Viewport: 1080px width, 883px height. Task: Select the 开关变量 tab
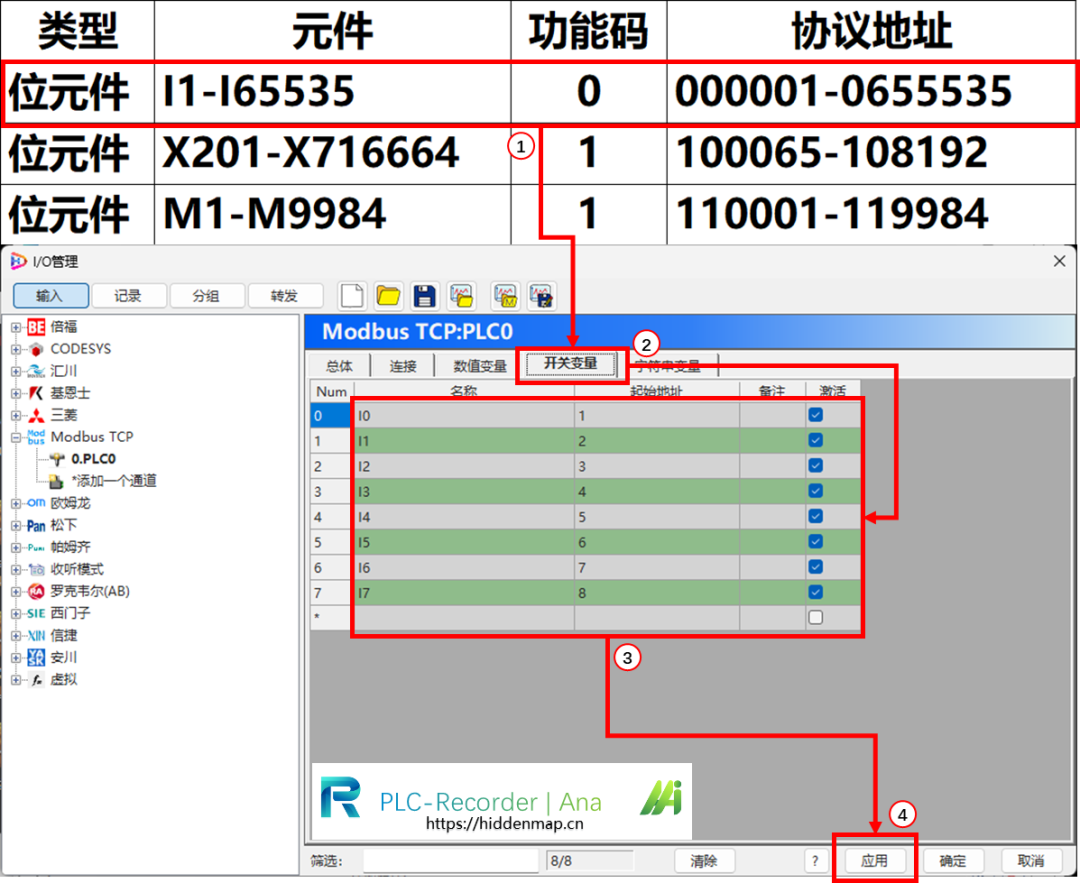tap(570, 364)
